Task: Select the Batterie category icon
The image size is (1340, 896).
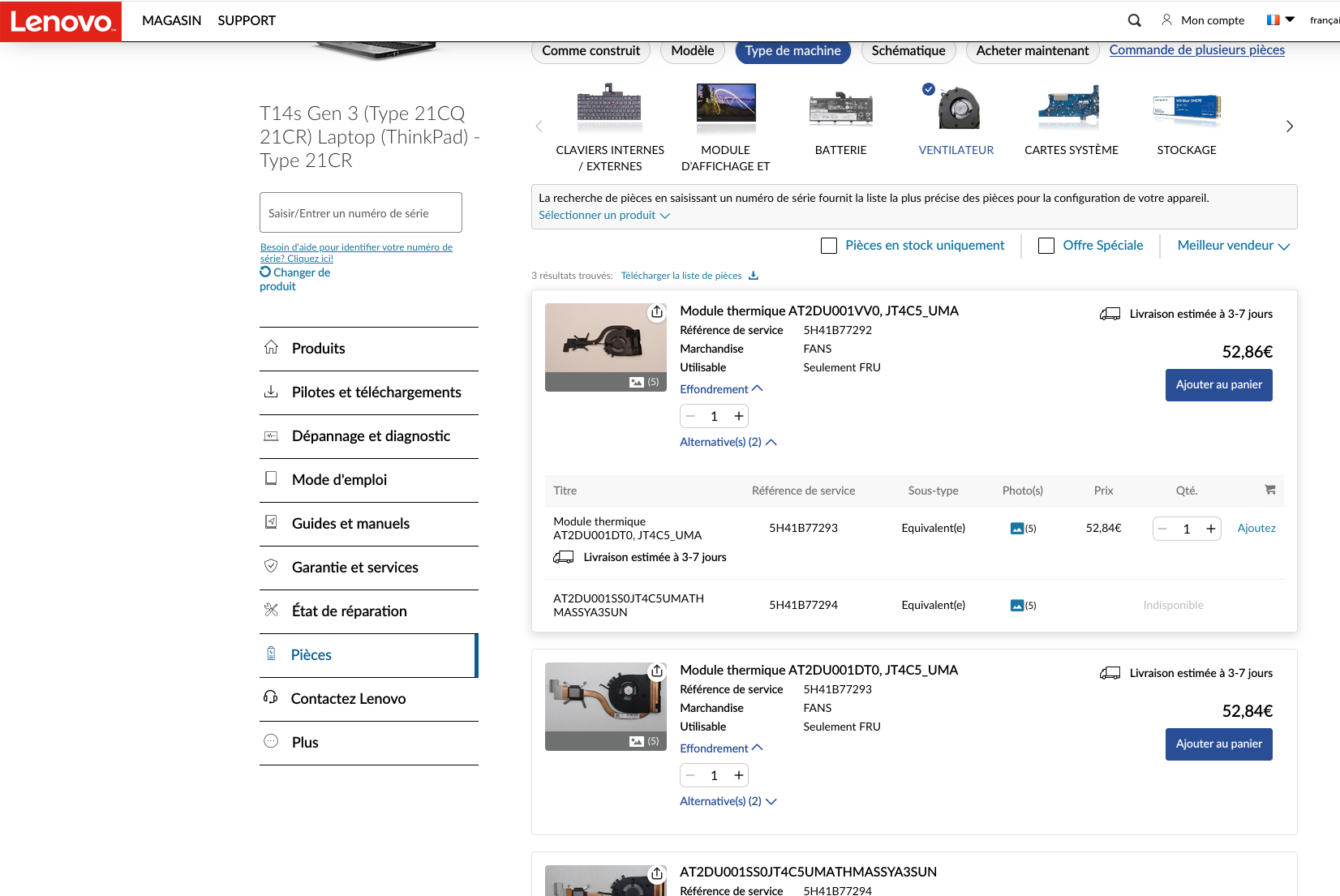Action: [841, 109]
